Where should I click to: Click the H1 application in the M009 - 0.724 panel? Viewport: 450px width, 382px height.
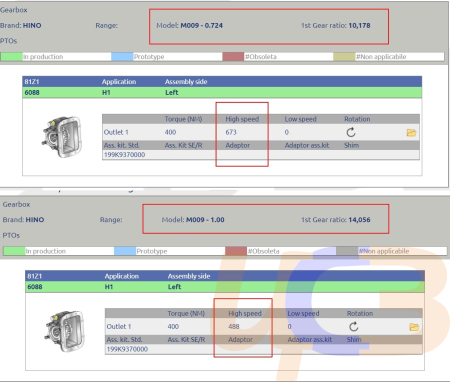pyautogui.click(x=106, y=92)
